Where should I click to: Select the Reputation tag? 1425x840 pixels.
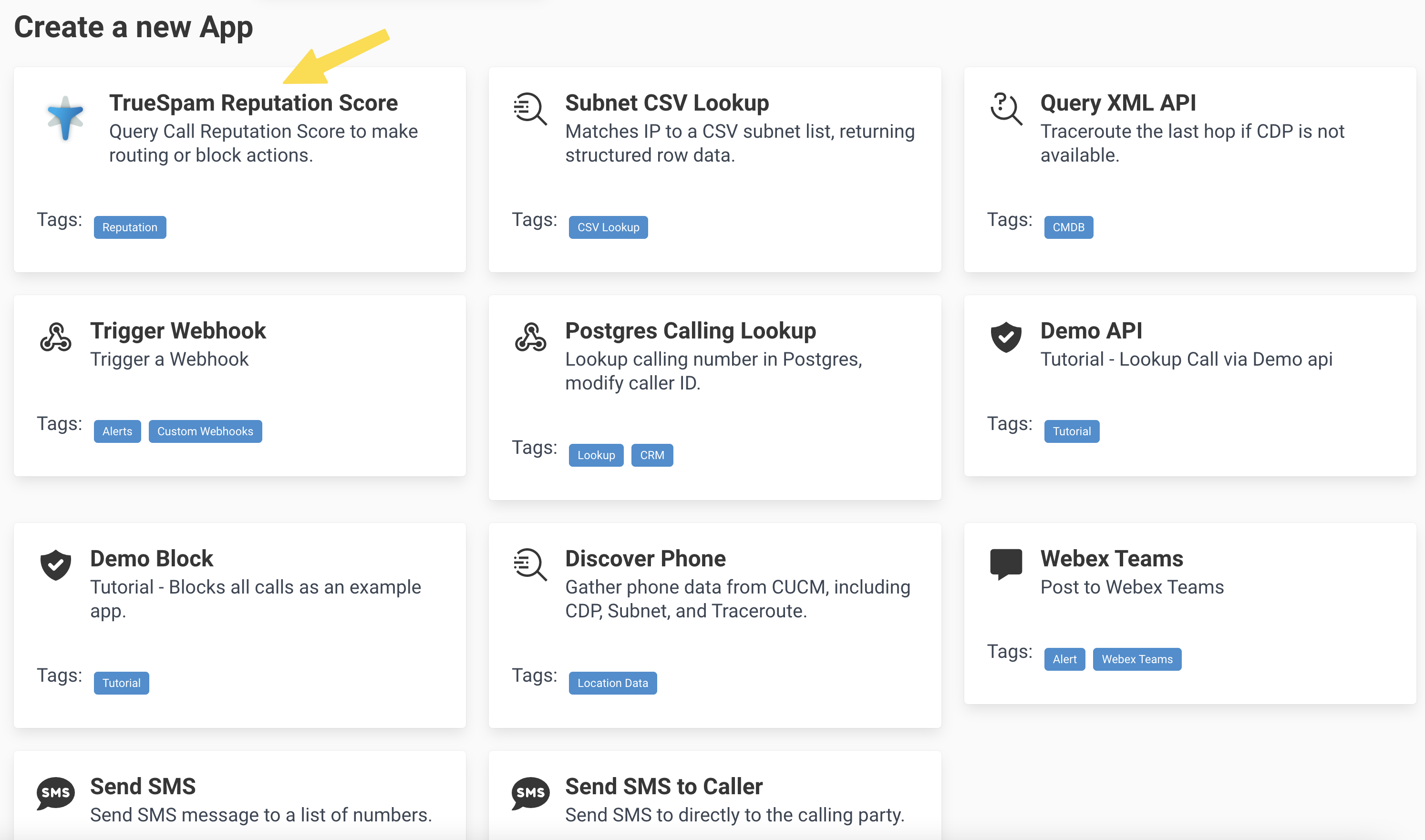130,227
